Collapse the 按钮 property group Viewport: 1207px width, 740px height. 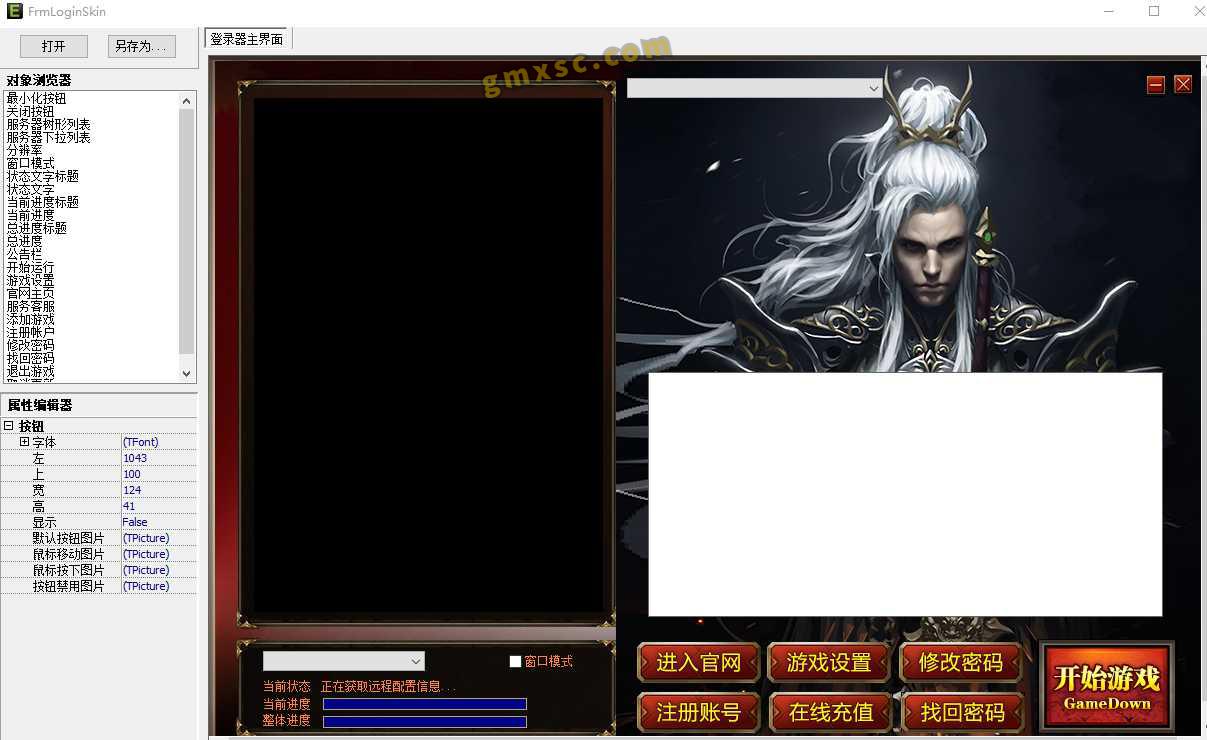[x=9, y=426]
